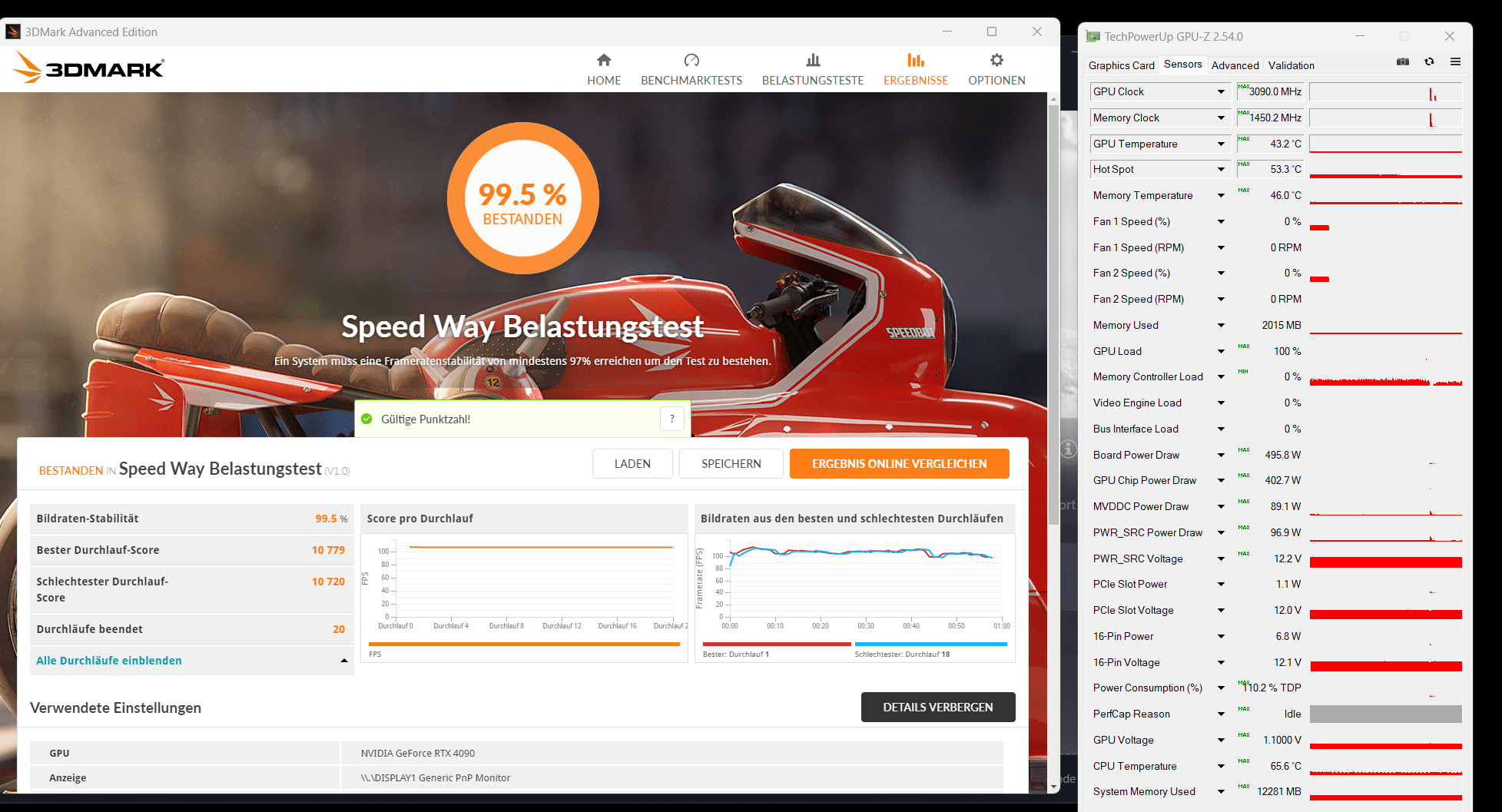Select the ERGEBNISSE results icon
The height and width of the screenshot is (812, 1502).
pos(916,60)
